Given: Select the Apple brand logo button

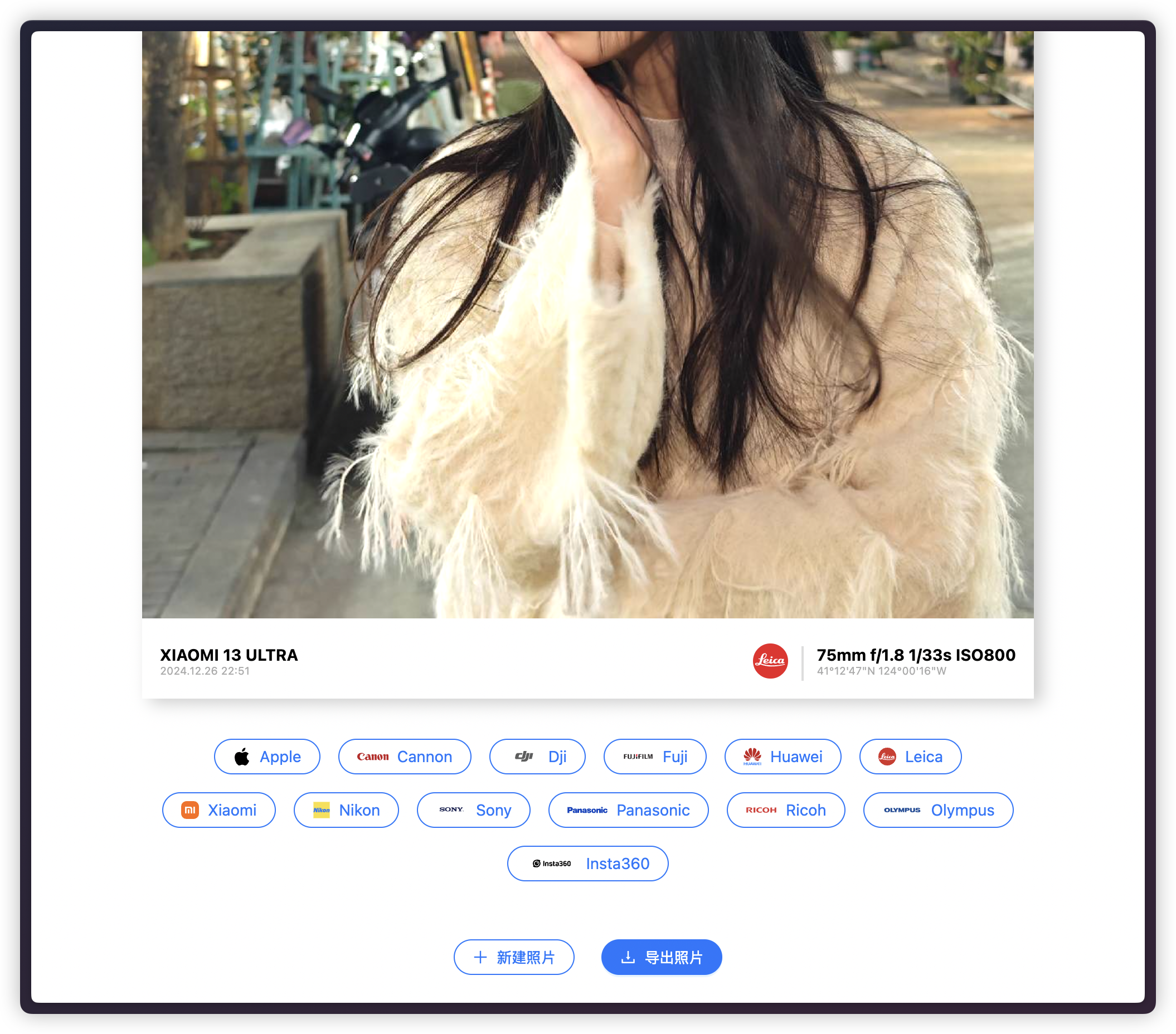Looking at the screenshot, I should click(267, 756).
